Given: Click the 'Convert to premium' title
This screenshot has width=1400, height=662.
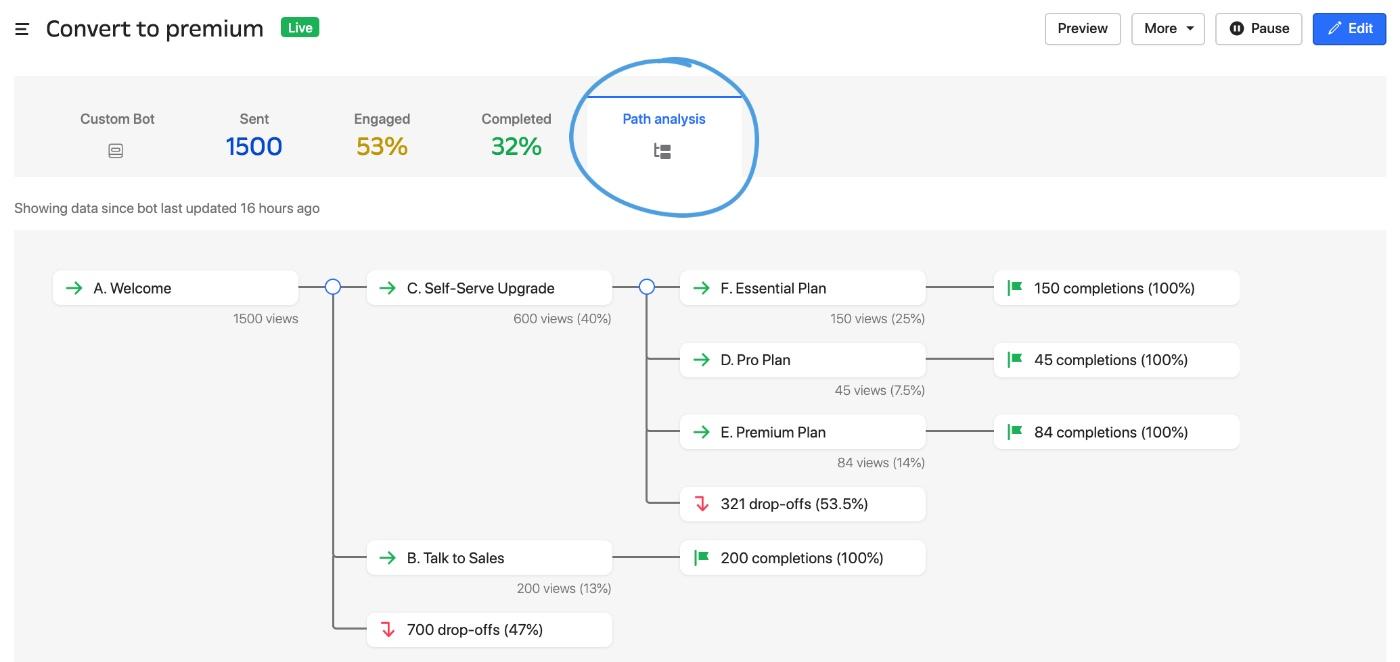Looking at the screenshot, I should tap(155, 29).
